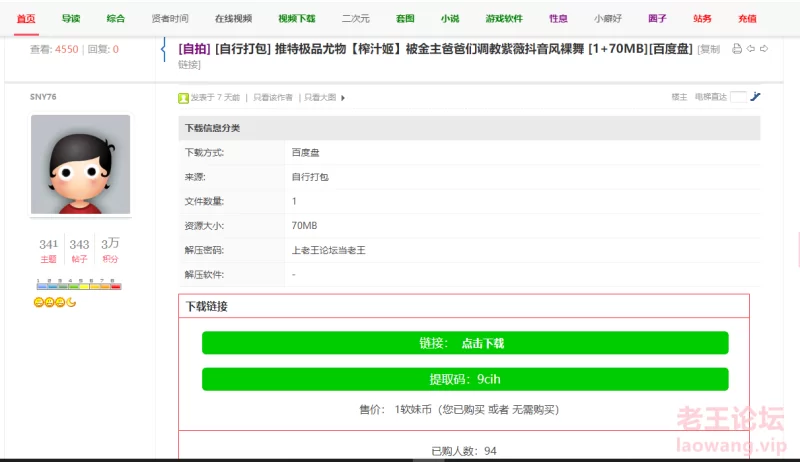Go to next thread with right arrow icon
The width and height of the screenshot is (800, 462).
764,49
